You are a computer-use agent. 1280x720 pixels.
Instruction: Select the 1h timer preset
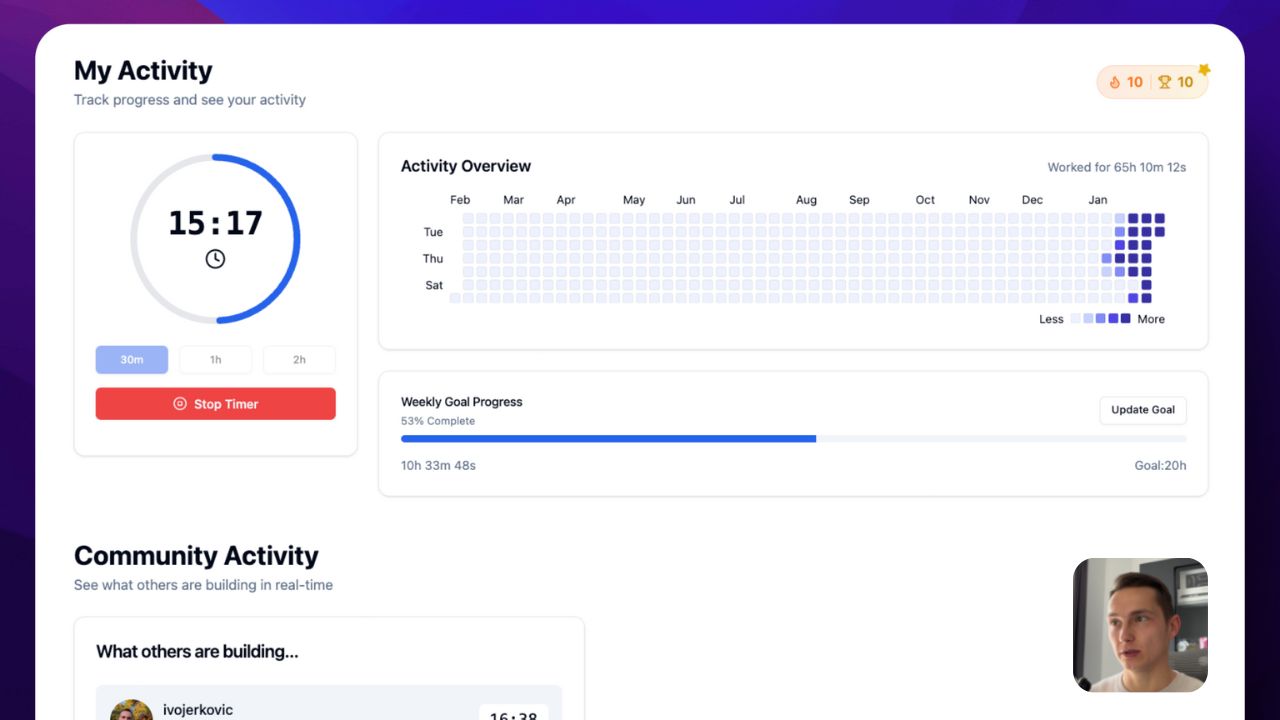(215, 359)
